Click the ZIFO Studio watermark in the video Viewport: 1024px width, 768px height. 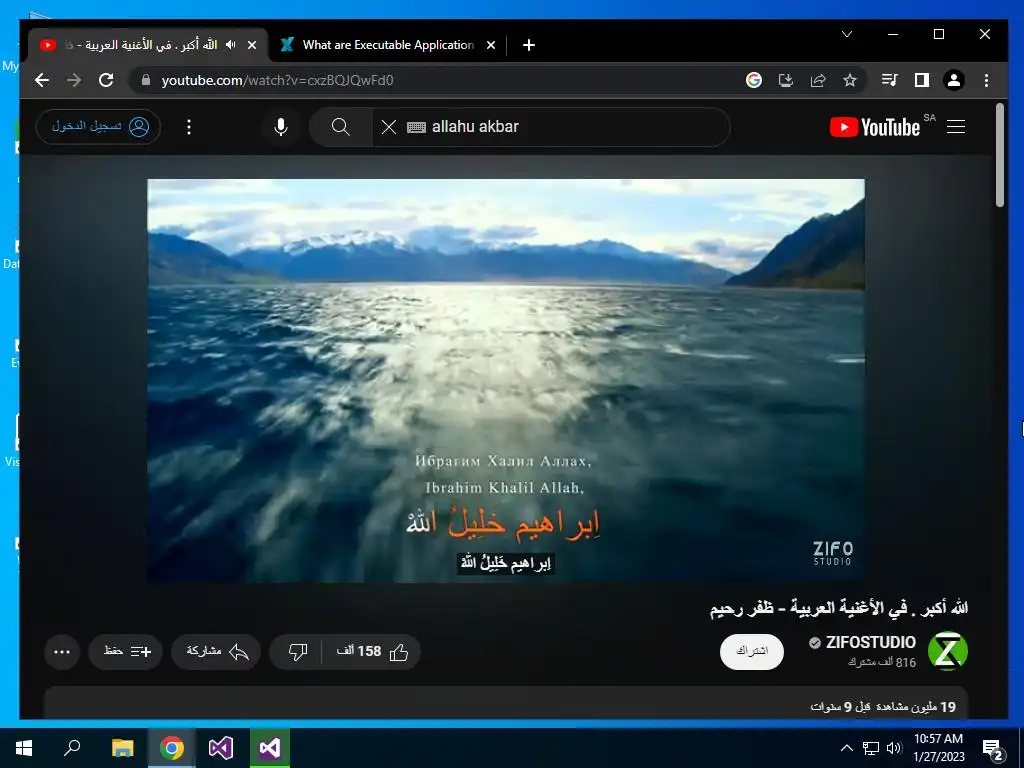point(833,553)
